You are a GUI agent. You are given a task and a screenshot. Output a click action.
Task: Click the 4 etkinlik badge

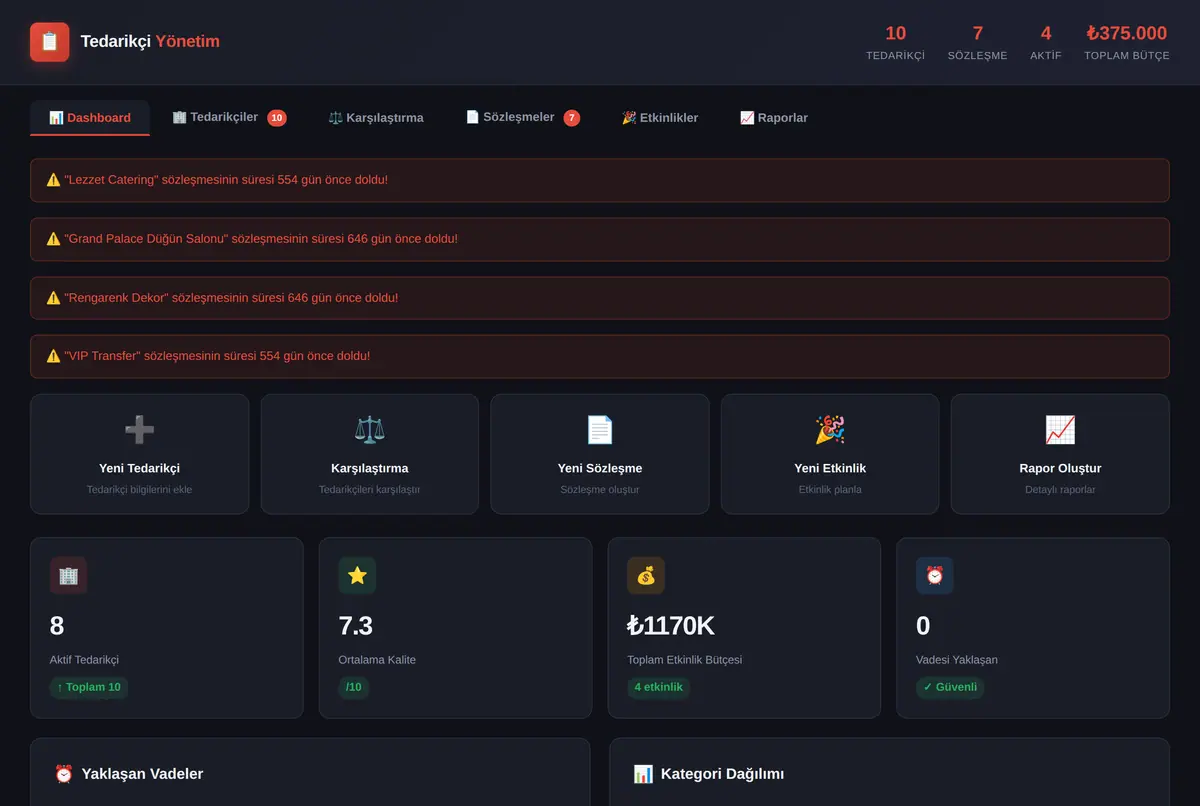[658, 687]
